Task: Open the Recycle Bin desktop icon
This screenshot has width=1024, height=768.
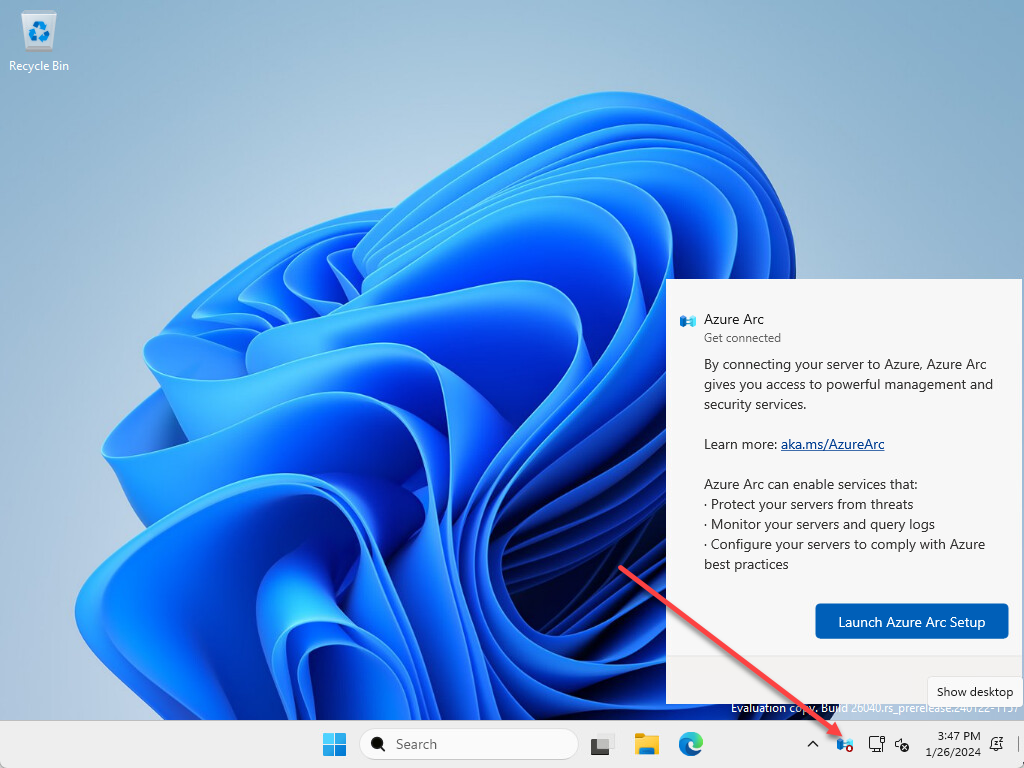Action: (x=39, y=40)
